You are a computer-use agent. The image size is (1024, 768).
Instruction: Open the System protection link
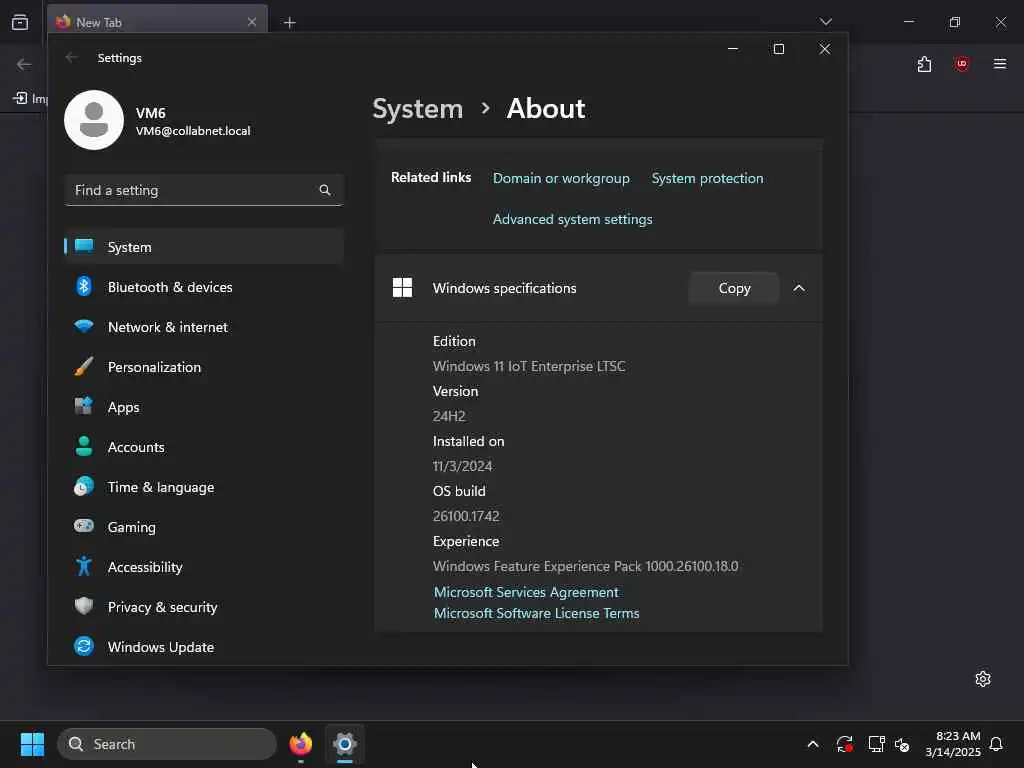click(707, 178)
